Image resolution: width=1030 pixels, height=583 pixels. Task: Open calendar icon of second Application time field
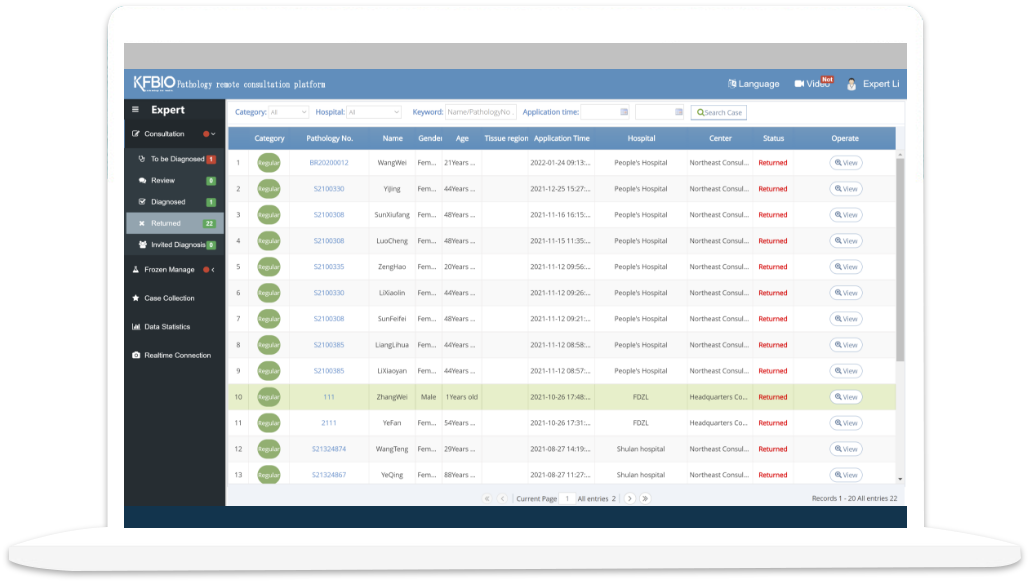pos(679,112)
